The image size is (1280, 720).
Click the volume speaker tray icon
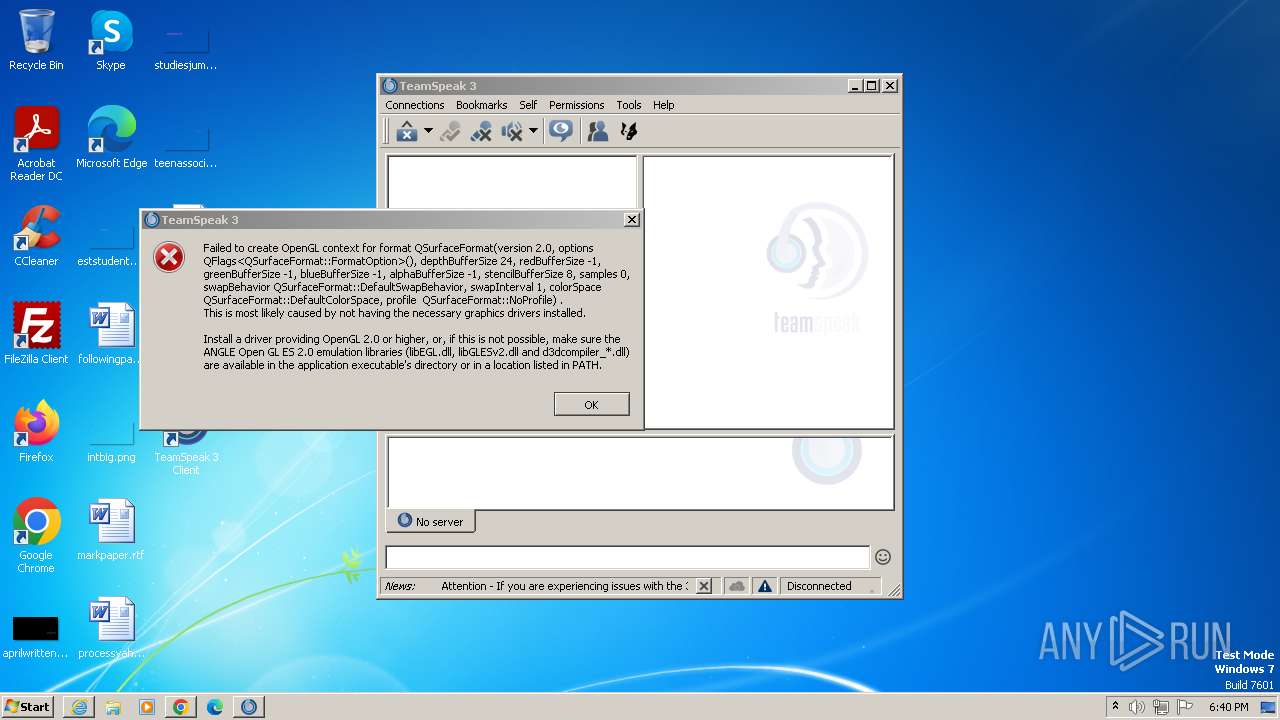[x=1137, y=707]
